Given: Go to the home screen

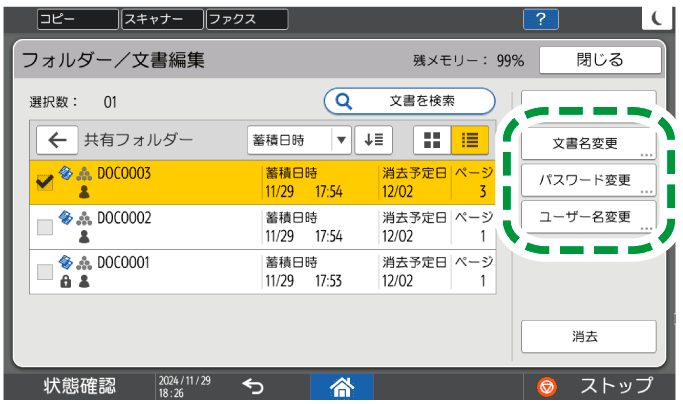Looking at the screenshot, I should point(342,387).
